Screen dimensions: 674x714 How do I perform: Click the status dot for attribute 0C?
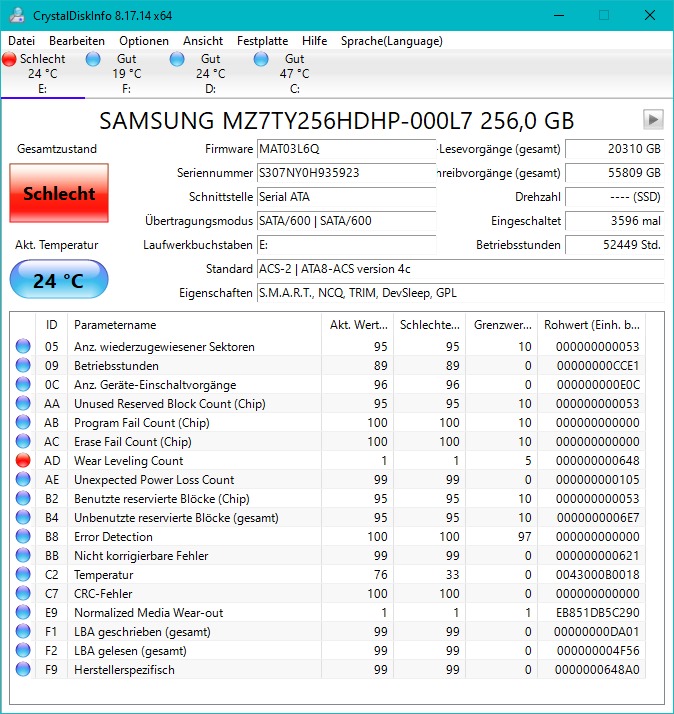(23, 384)
